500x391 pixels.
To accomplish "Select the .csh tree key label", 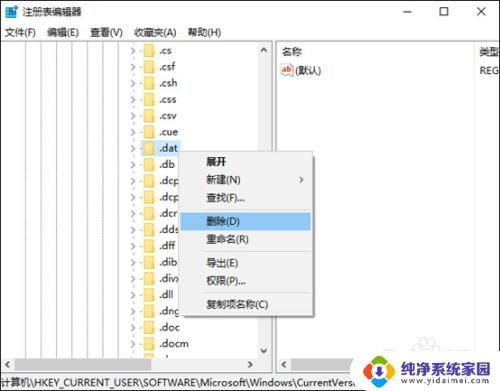I will coord(168,83).
